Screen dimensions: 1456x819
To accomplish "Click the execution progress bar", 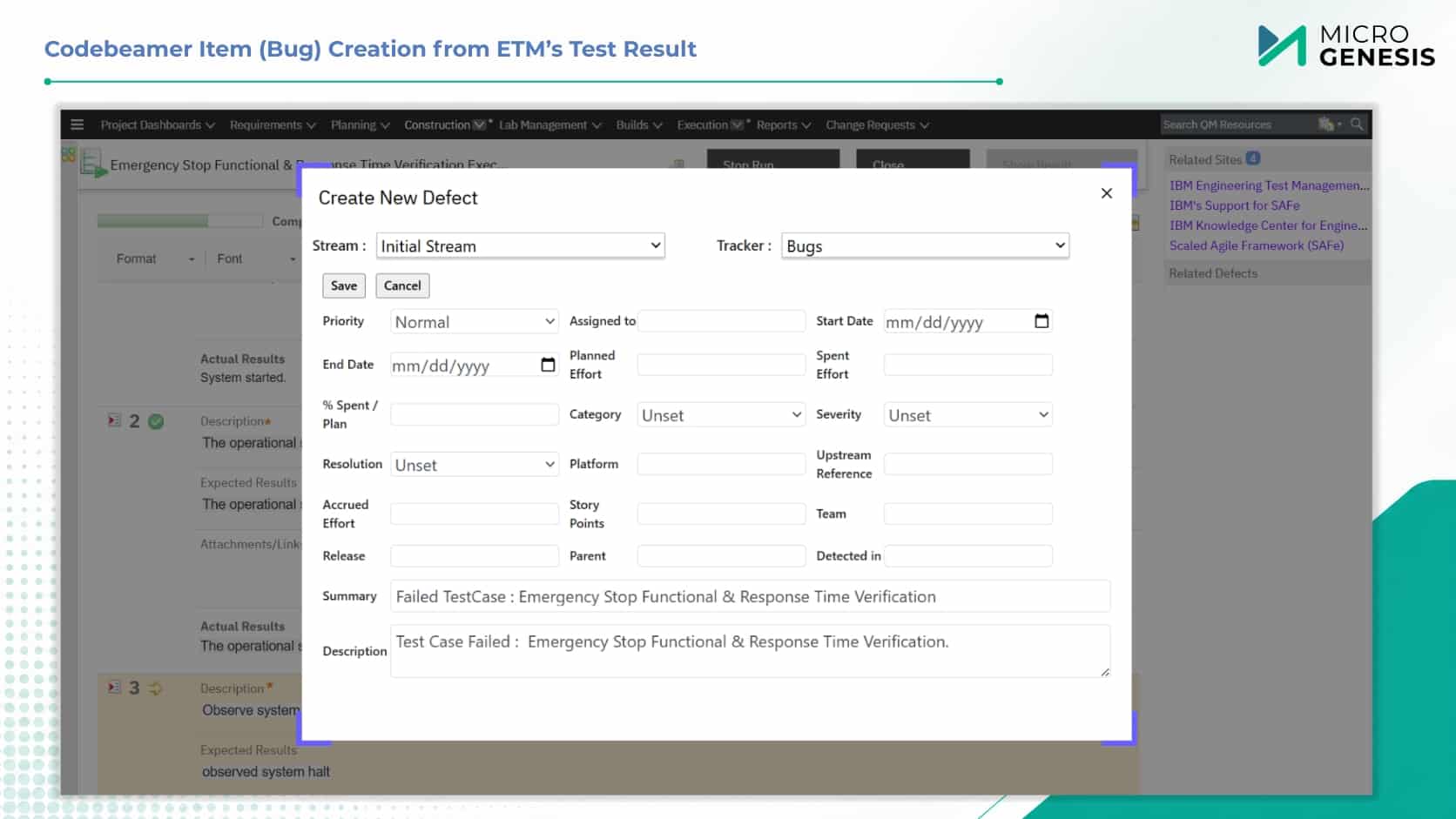I will click(x=180, y=221).
